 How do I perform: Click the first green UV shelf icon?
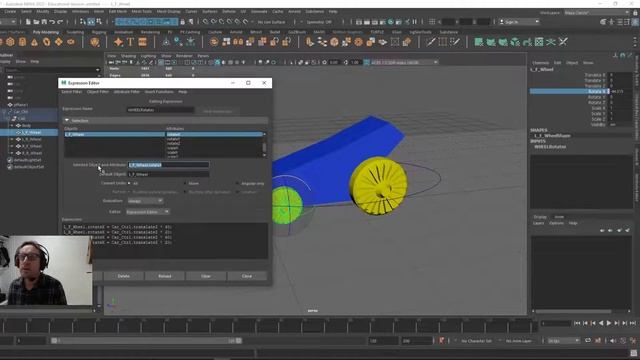click(479, 42)
